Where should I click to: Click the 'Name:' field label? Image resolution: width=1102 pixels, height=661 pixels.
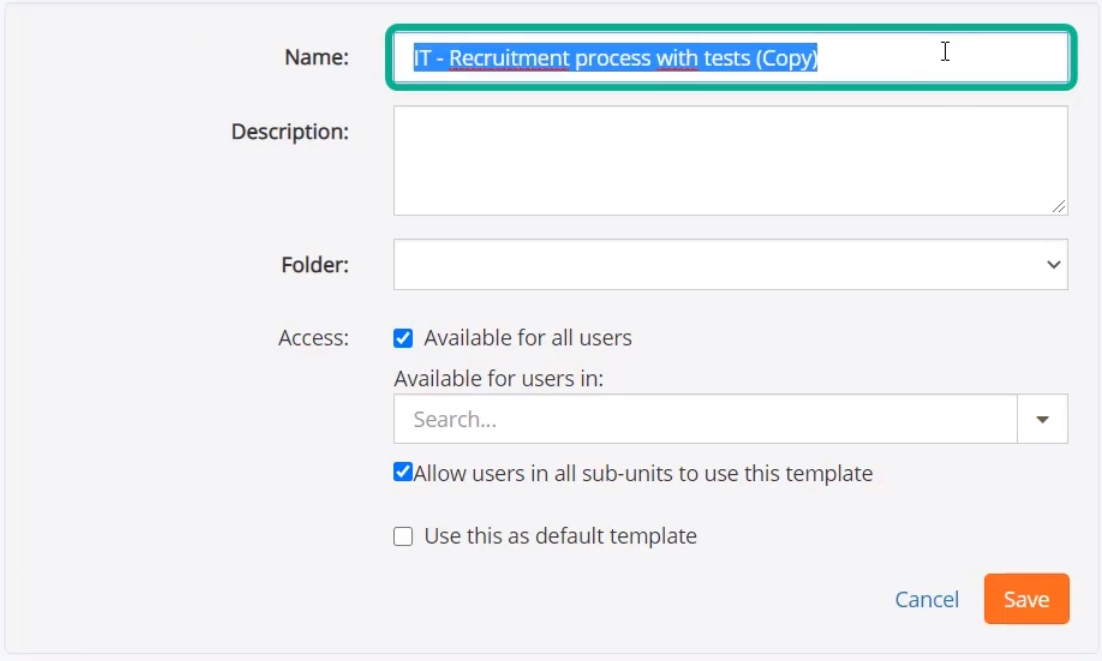click(316, 57)
